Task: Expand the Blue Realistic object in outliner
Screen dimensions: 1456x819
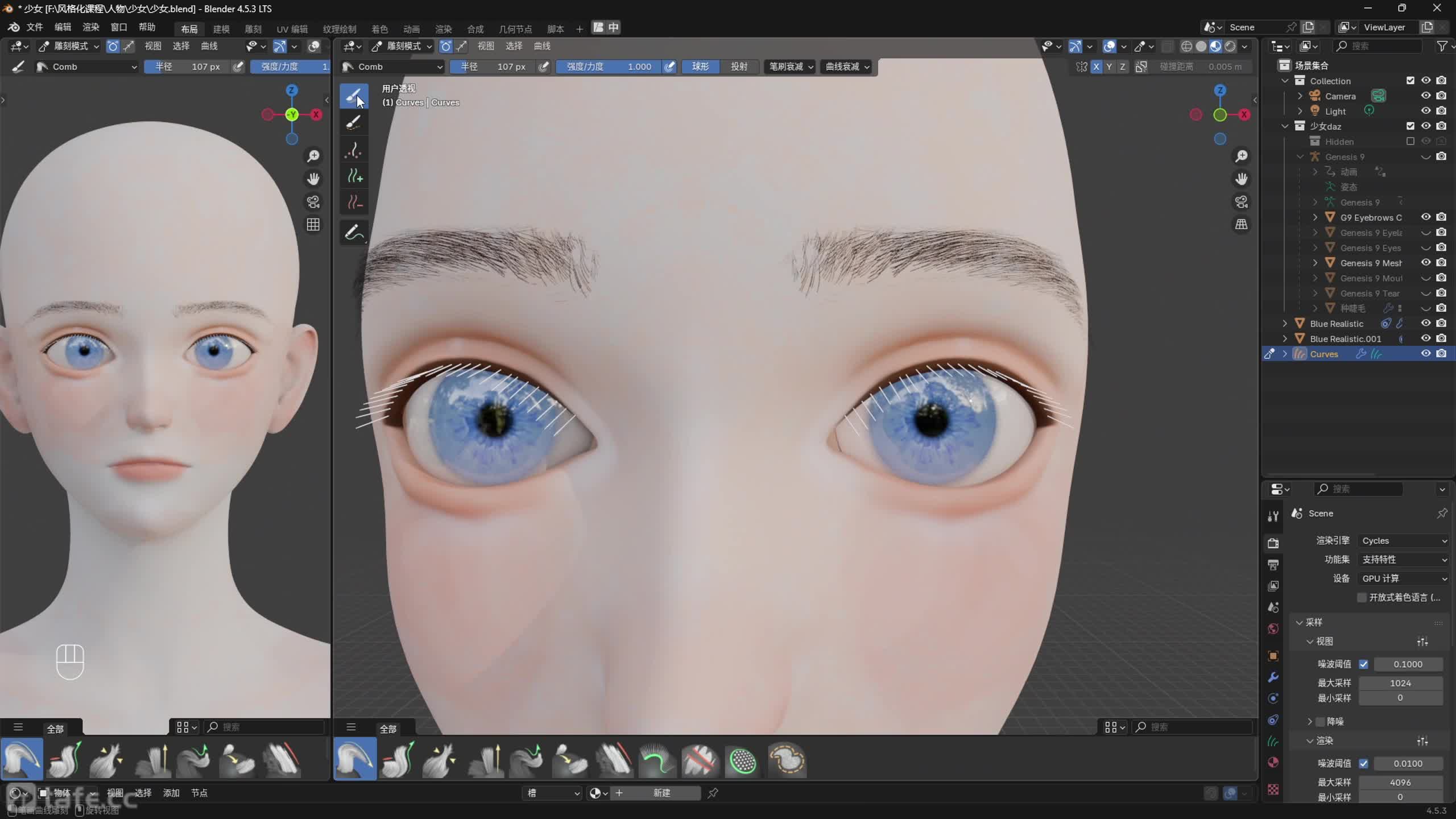Action: (x=1285, y=324)
